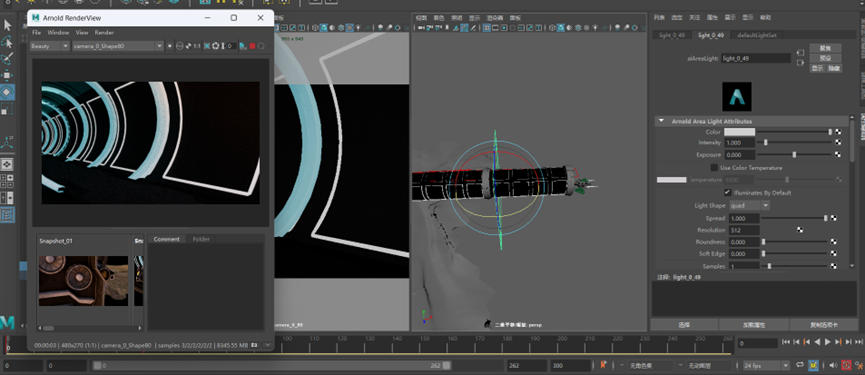
Task: Open the View menu in Arnold RenderView
Action: click(x=82, y=33)
